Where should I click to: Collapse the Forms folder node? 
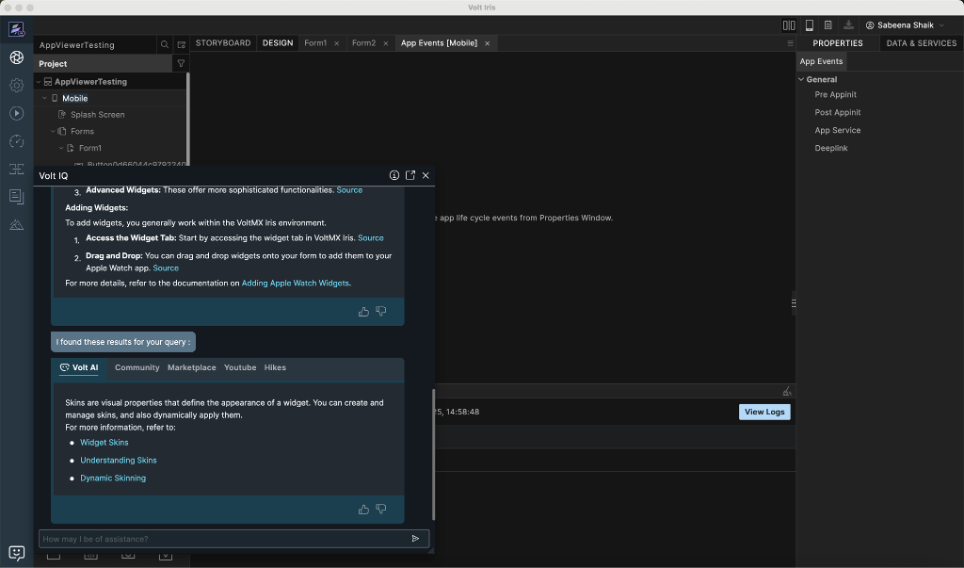point(53,132)
